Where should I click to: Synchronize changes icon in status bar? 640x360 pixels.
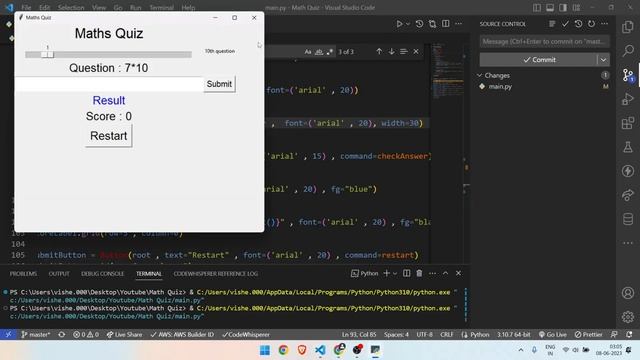point(62,334)
